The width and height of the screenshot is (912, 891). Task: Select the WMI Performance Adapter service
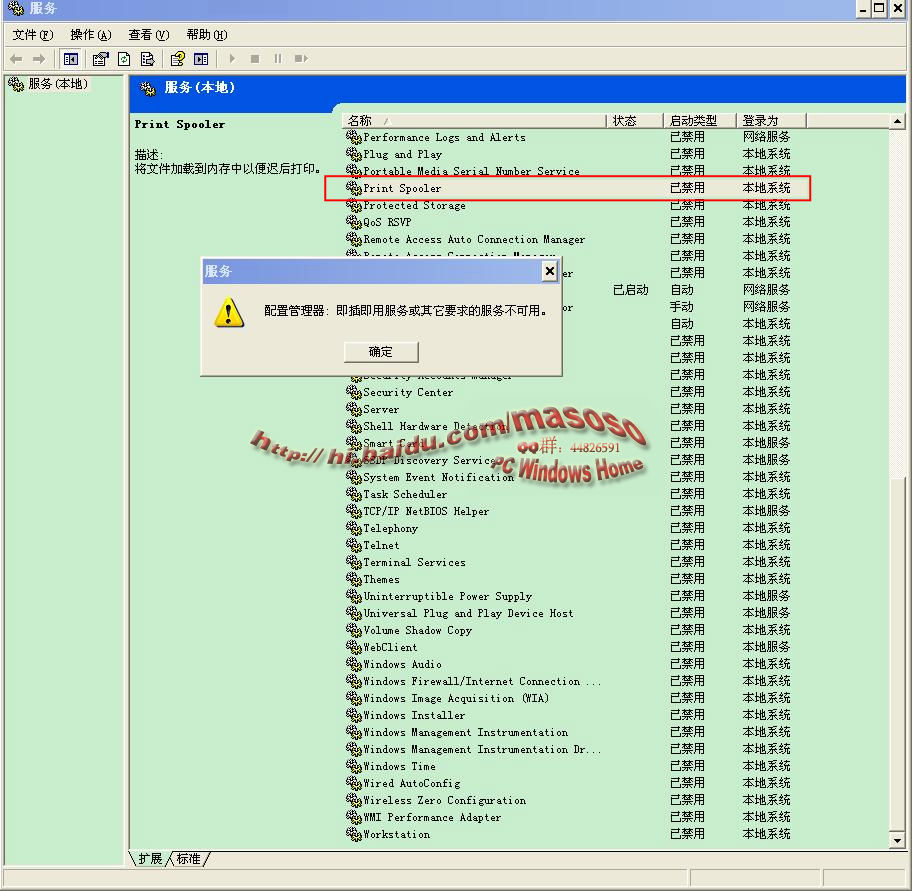pos(432,817)
